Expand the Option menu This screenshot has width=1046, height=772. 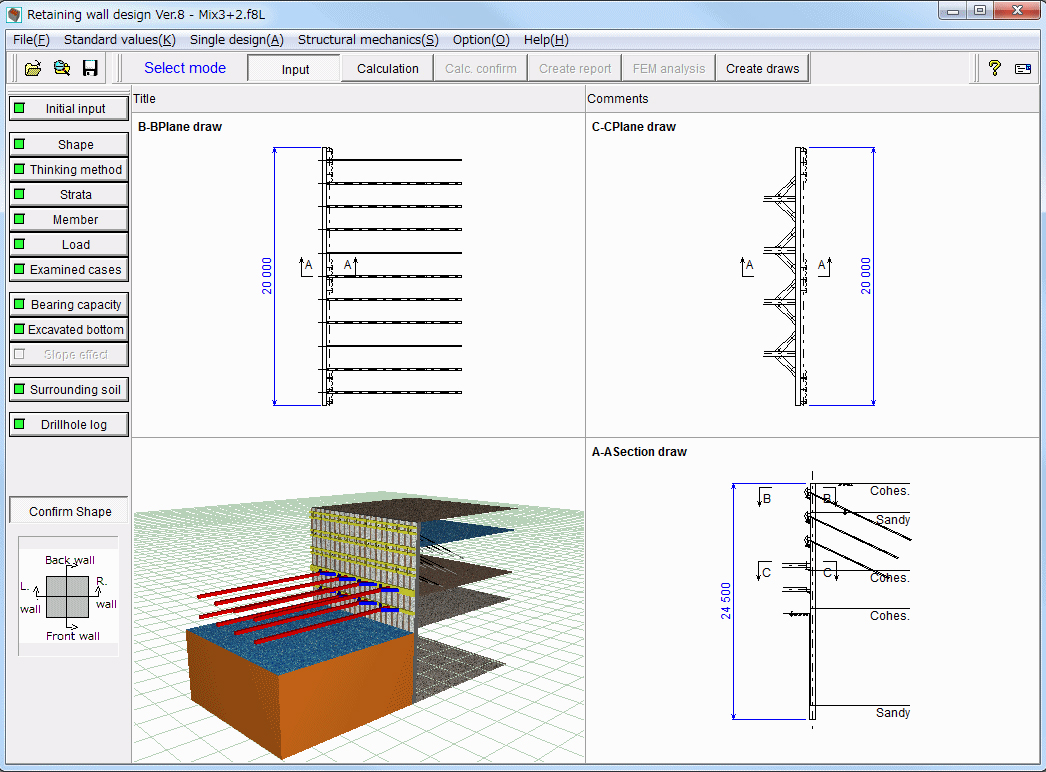pyautogui.click(x=480, y=40)
